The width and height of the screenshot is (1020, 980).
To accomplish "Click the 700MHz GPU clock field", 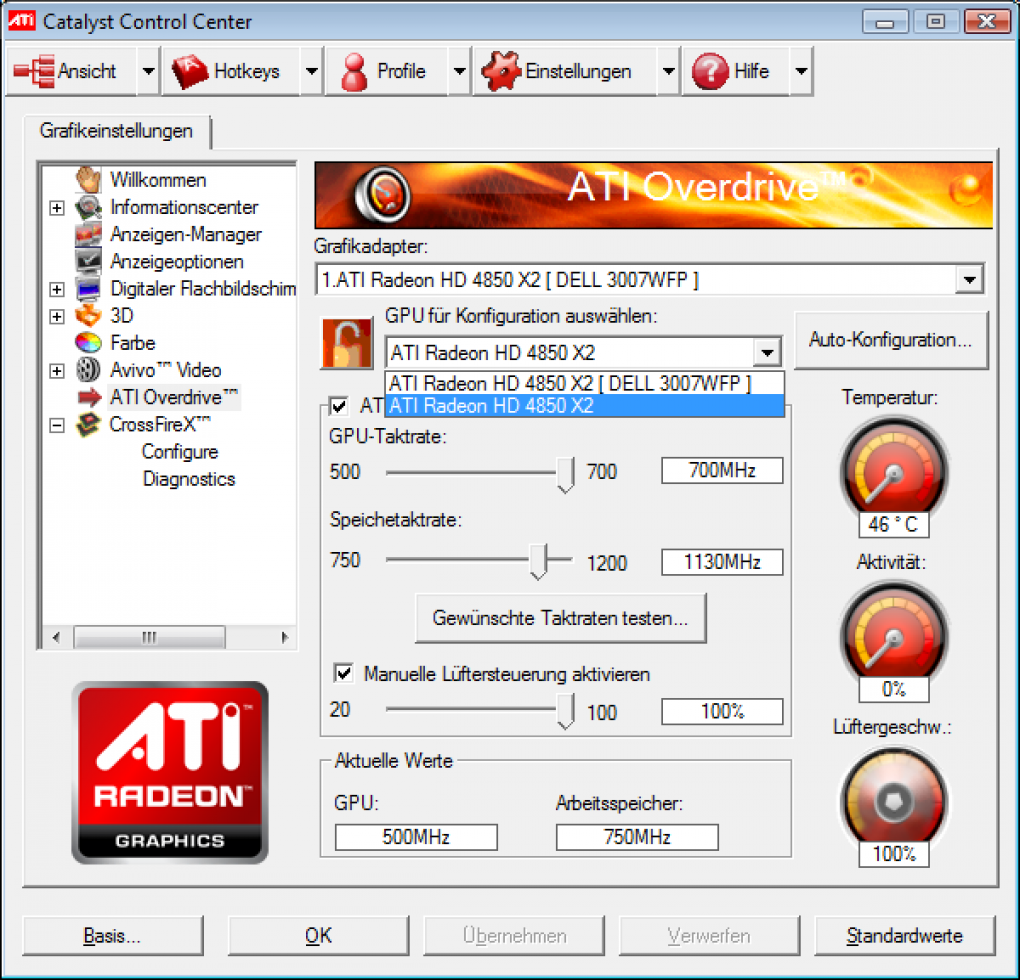I will 722,470.
